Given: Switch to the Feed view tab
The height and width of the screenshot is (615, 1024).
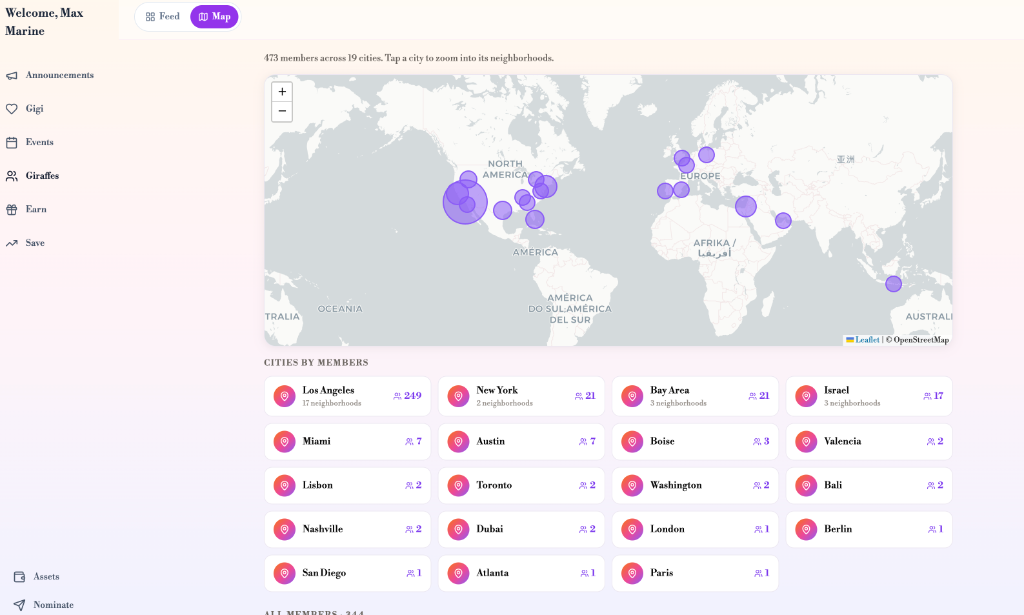Looking at the screenshot, I should click(x=163, y=17).
